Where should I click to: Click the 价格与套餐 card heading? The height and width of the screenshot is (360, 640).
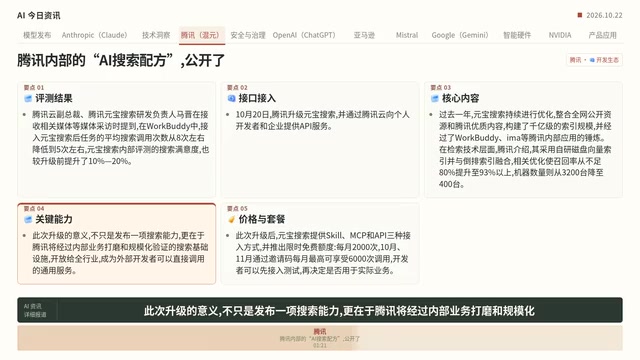(x=262, y=219)
